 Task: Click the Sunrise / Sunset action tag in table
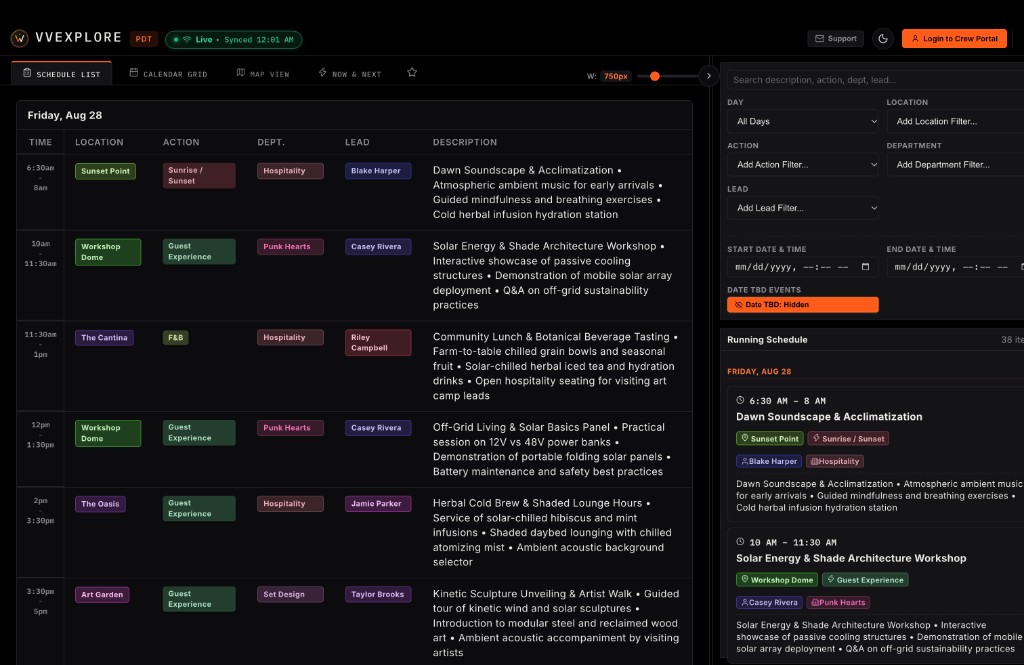199,176
